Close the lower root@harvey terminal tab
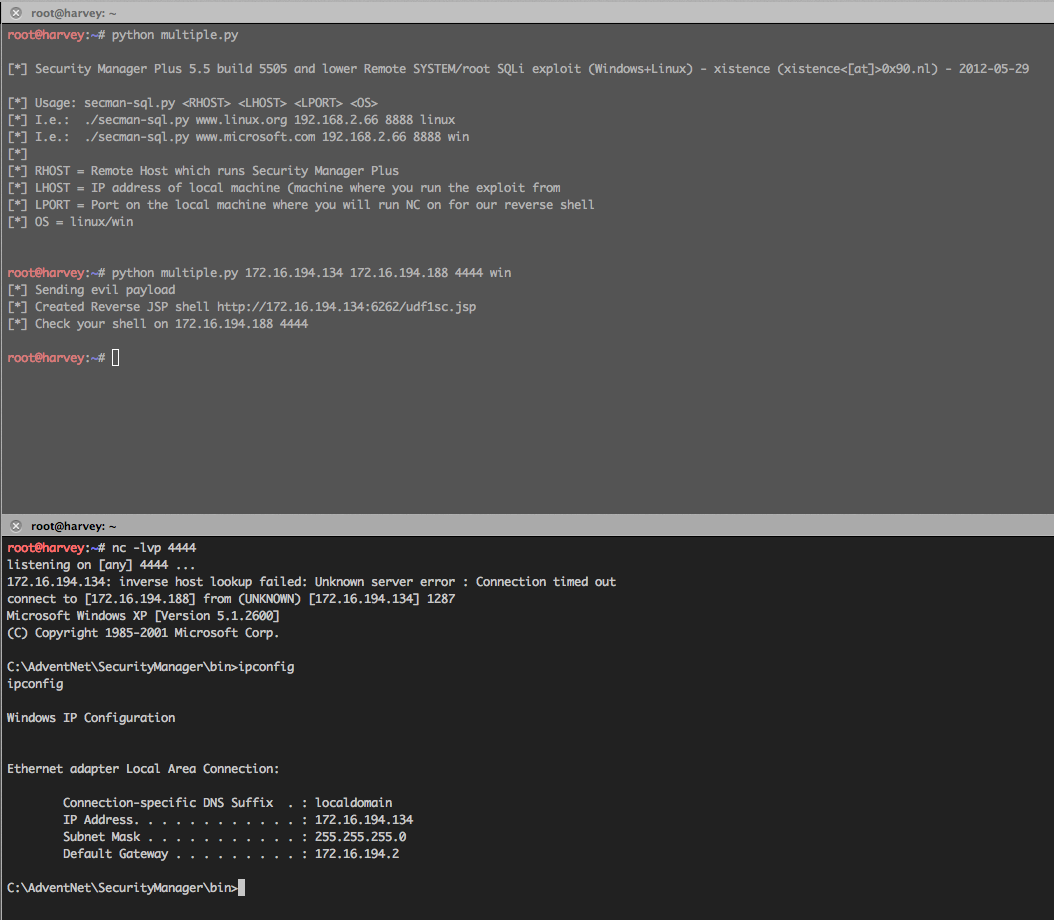Image resolution: width=1054 pixels, height=920 pixels. click(x=16, y=526)
